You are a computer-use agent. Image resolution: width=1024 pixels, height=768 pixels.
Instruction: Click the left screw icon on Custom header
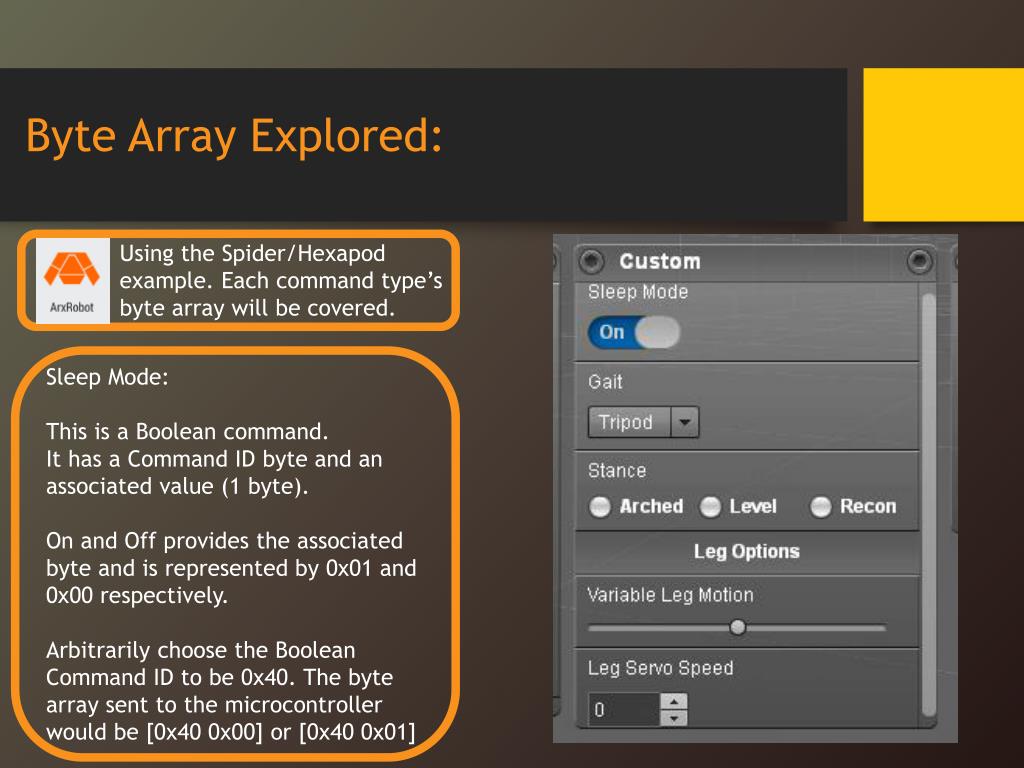pyautogui.click(x=592, y=261)
